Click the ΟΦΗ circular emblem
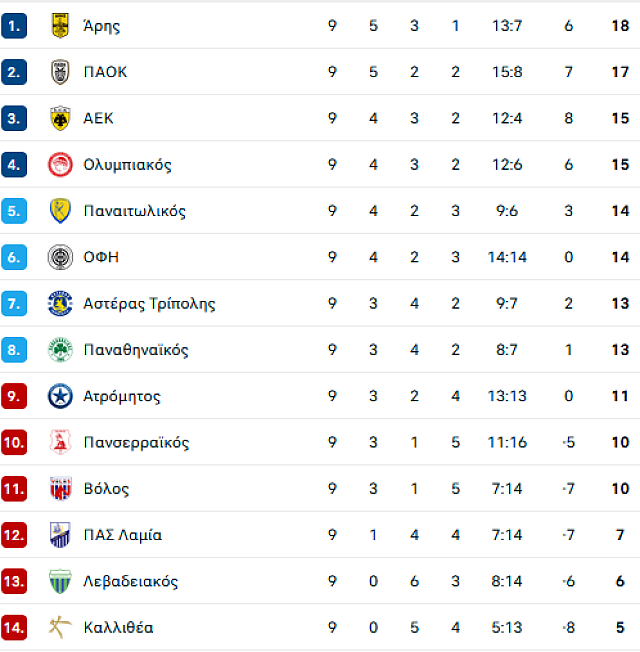 (60, 257)
